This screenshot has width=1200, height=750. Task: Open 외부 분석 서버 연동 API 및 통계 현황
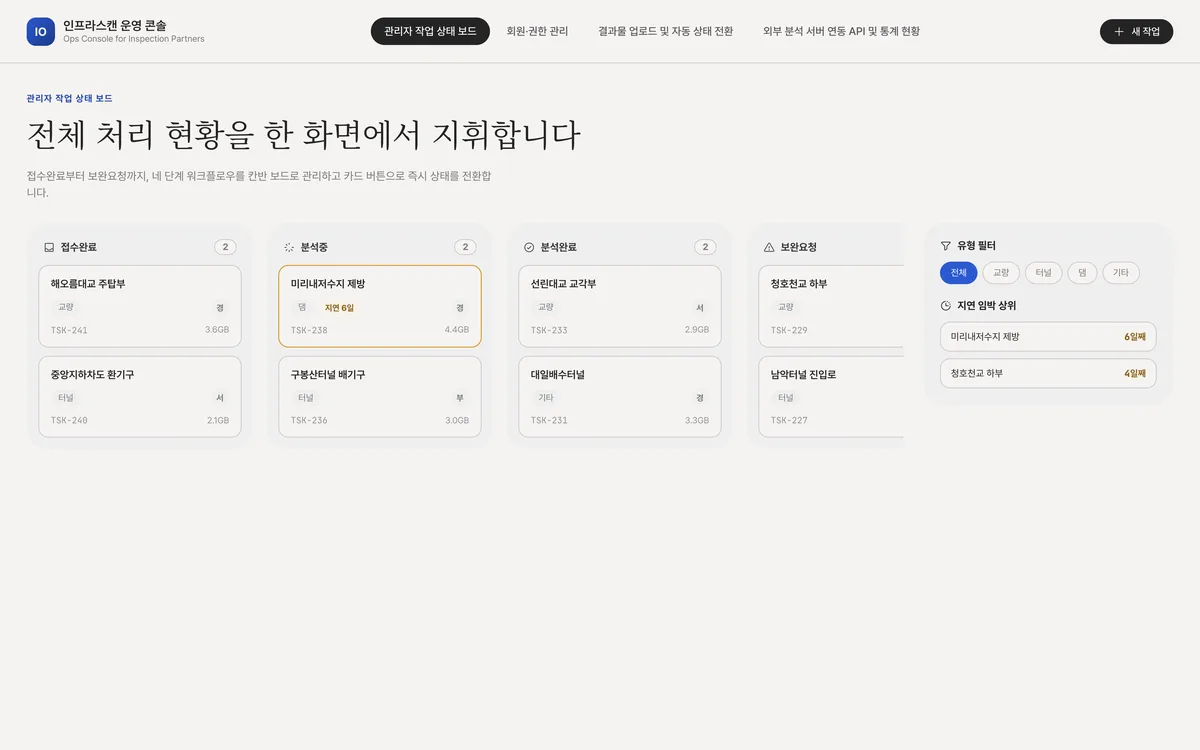pyautogui.click(x=841, y=31)
